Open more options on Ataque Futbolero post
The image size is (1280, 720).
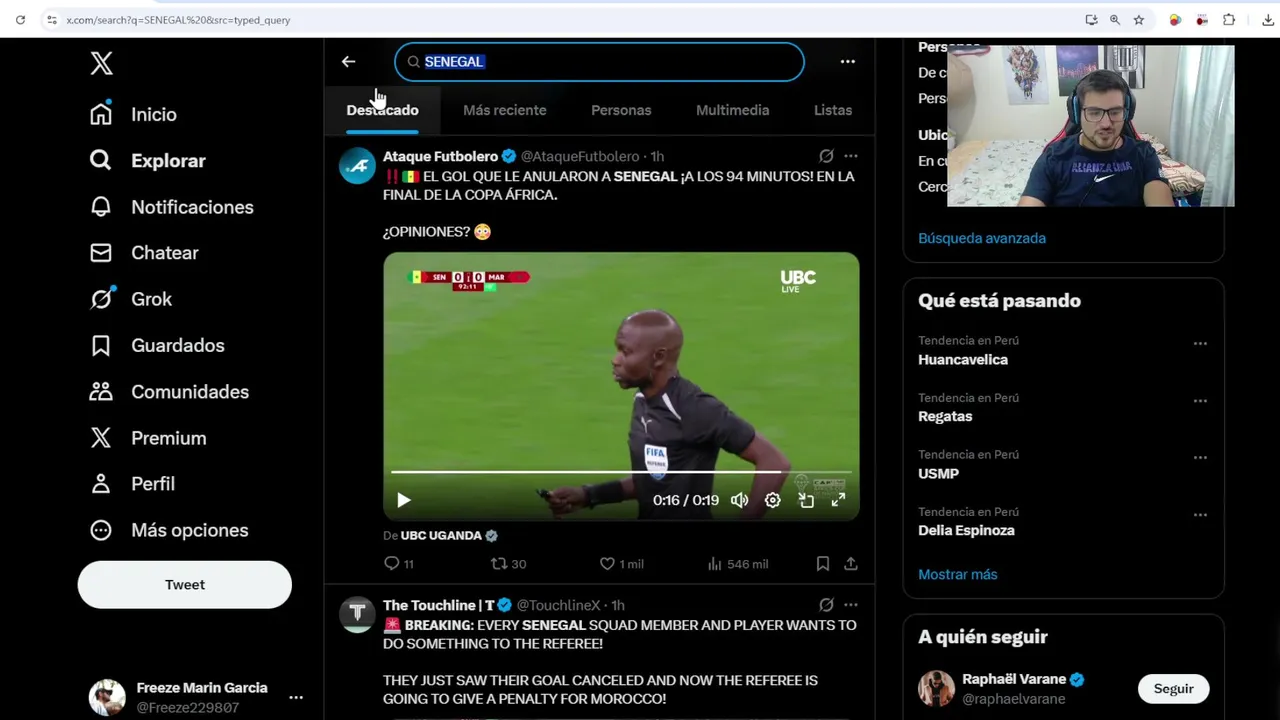pyautogui.click(x=851, y=156)
